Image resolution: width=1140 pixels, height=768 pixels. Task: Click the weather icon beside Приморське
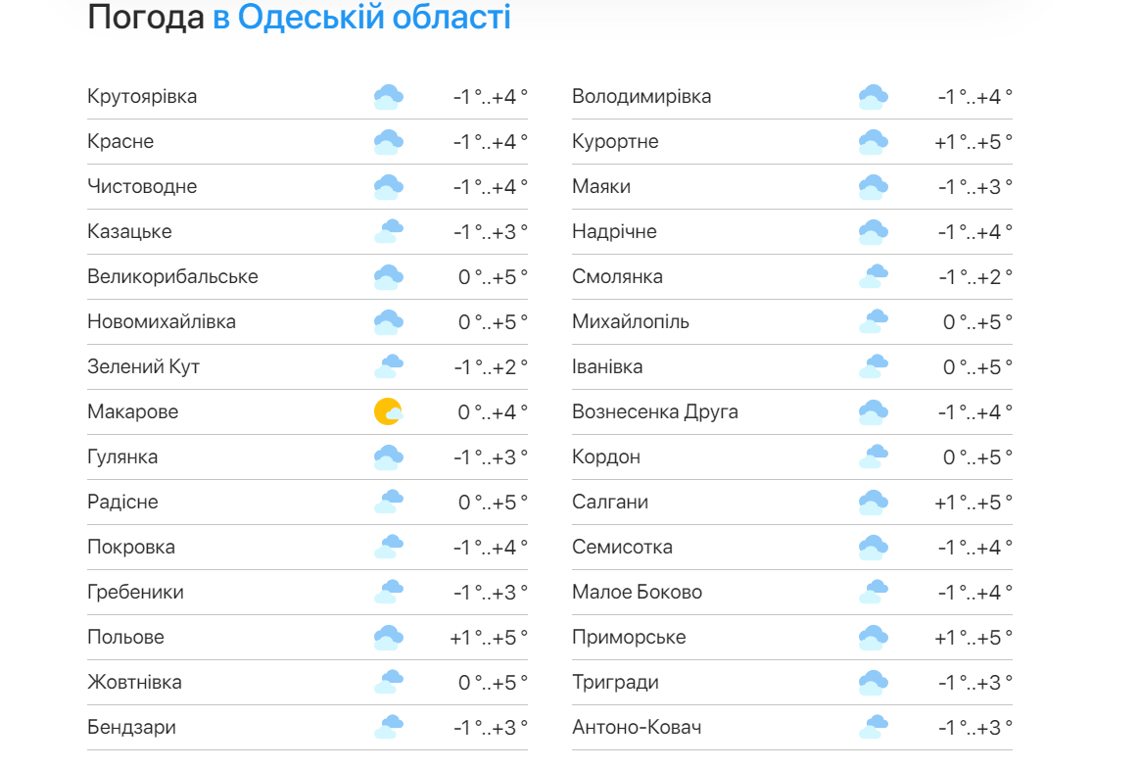pyautogui.click(x=873, y=637)
